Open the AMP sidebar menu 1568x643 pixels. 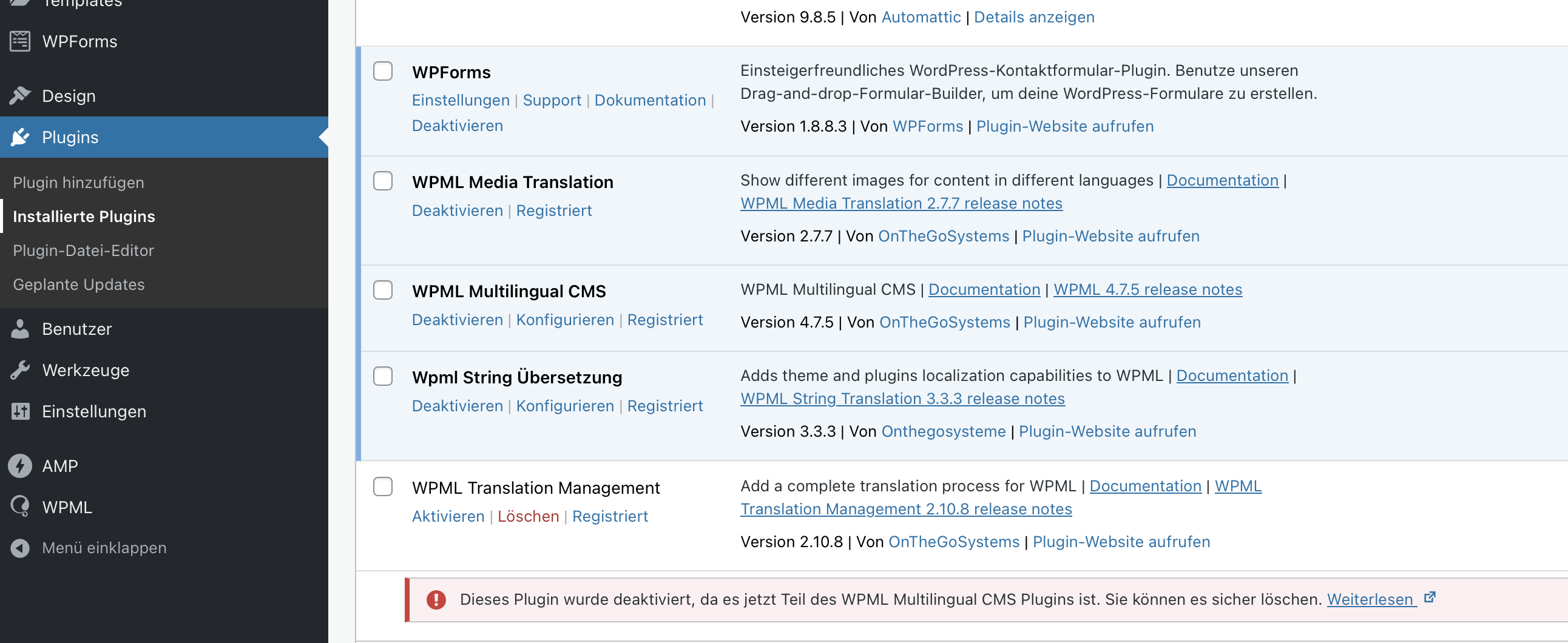click(x=164, y=466)
